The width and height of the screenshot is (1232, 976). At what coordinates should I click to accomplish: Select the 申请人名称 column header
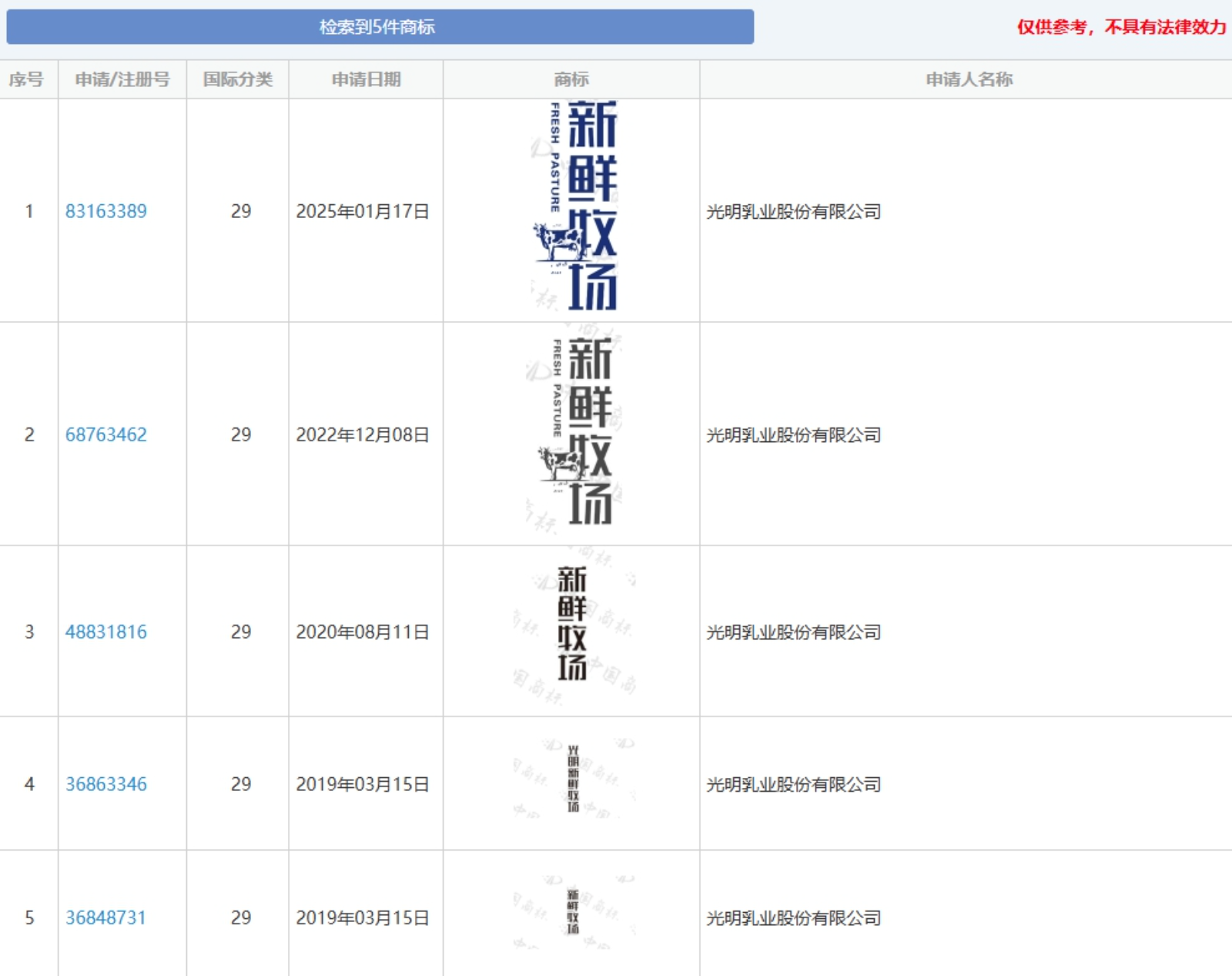pos(969,79)
